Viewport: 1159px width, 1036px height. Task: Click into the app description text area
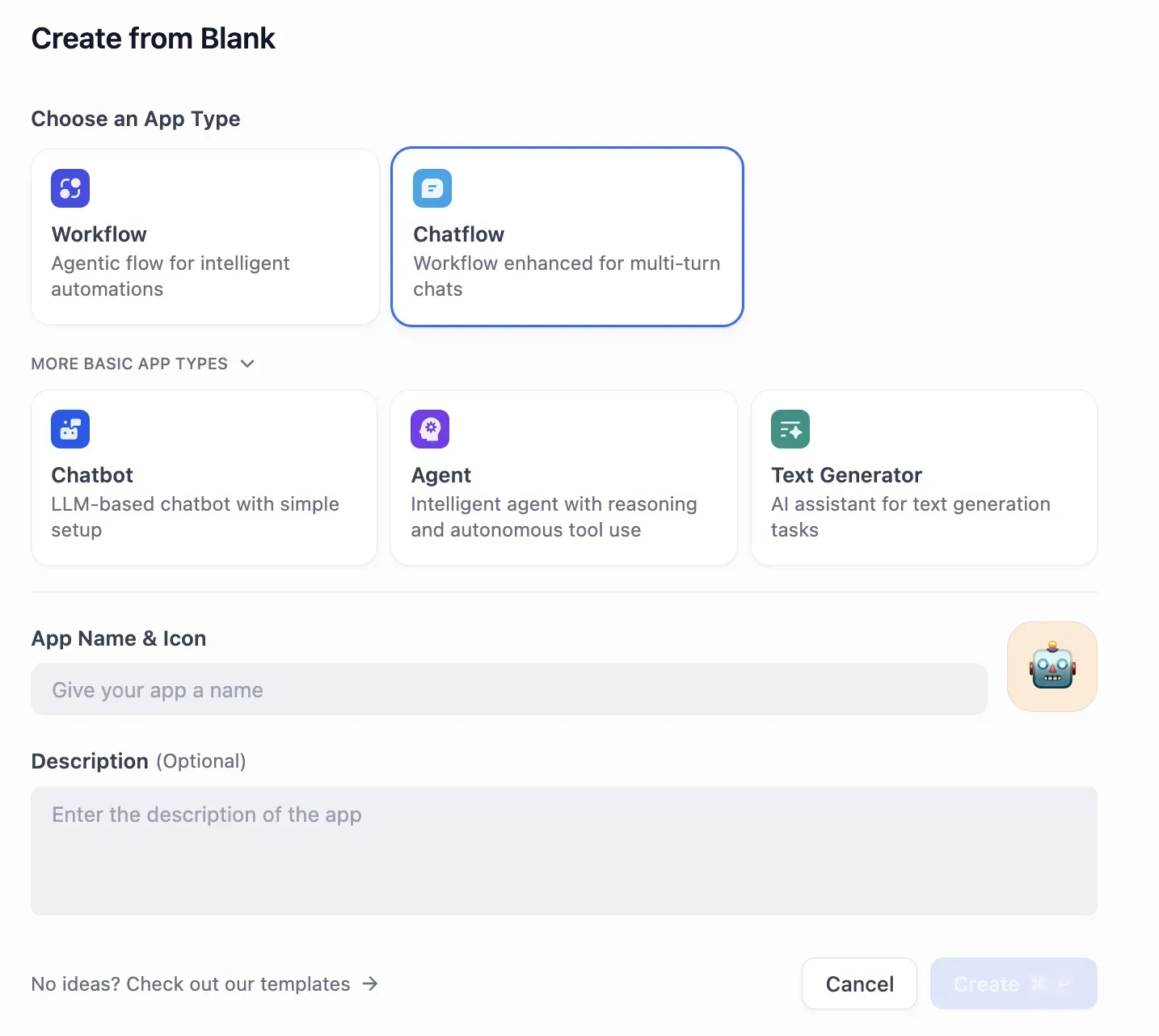pyautogui.click(x=564, y=850)
